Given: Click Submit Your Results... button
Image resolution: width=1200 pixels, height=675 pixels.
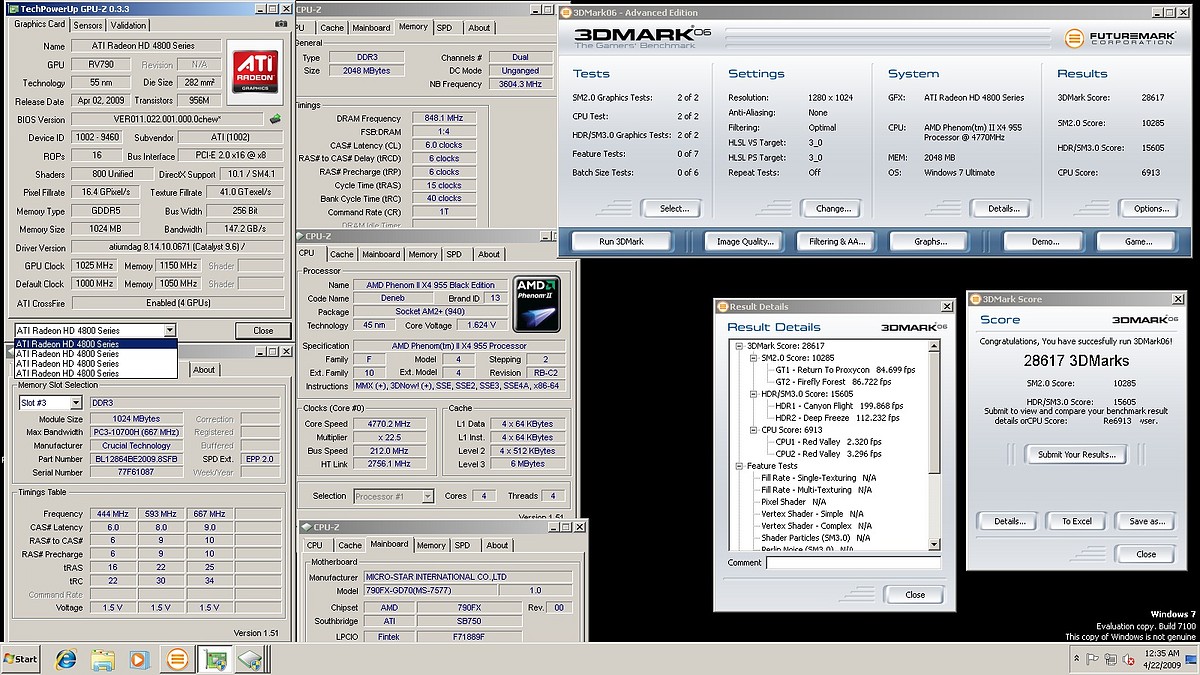Looking at the screenshot, I should [1077, 454].
